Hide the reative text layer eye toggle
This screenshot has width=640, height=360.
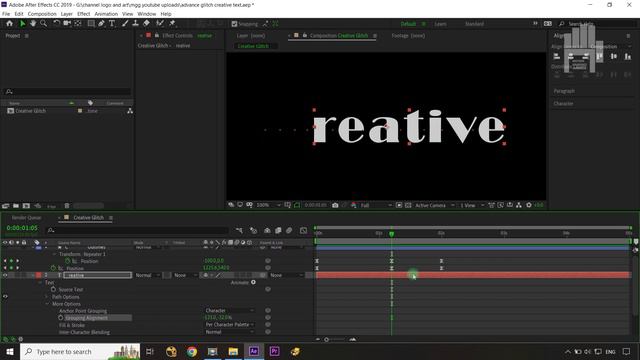click(5, 276)
